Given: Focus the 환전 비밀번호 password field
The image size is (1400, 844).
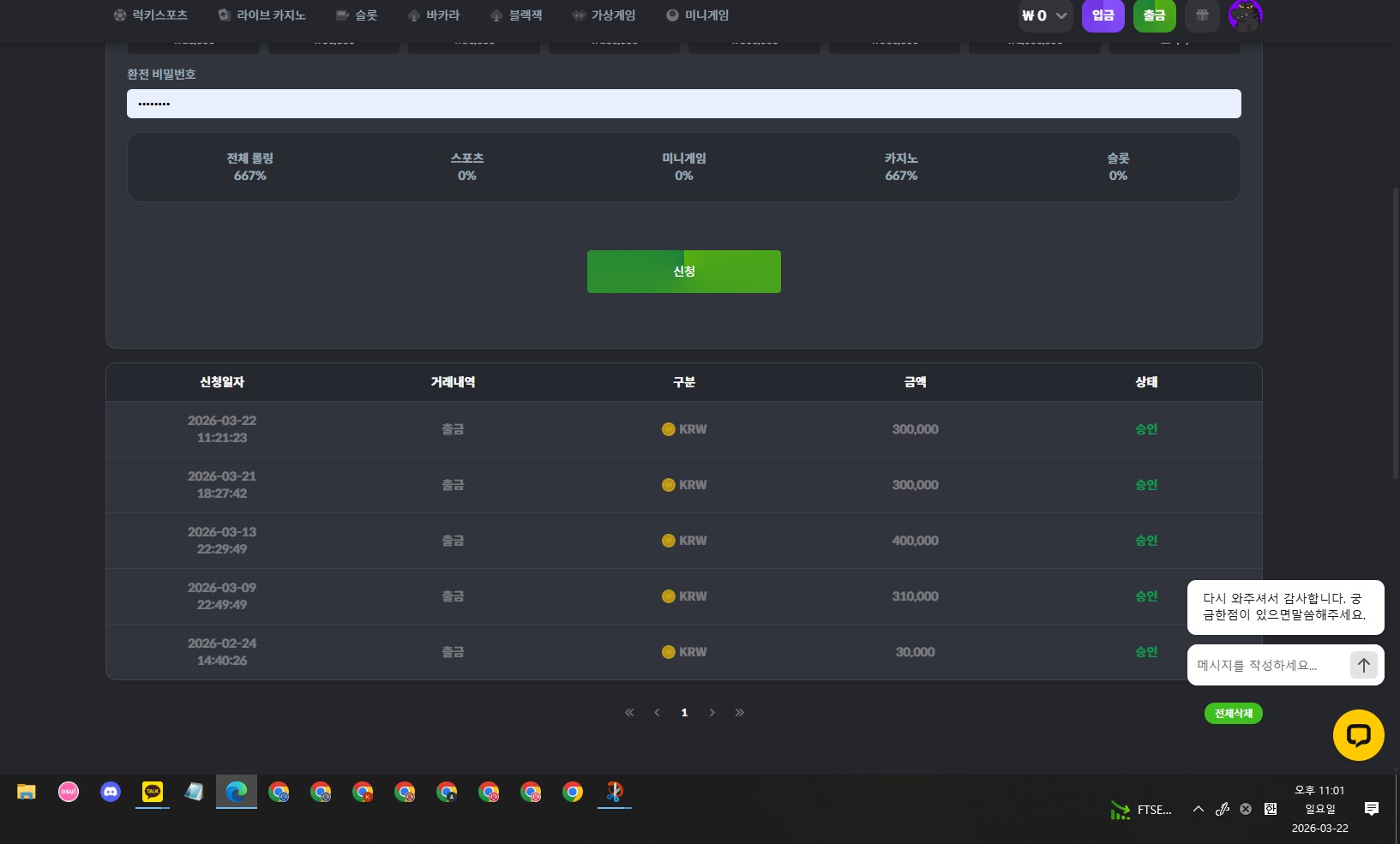Looking at the screenshot, I should (x=683, y=104).
